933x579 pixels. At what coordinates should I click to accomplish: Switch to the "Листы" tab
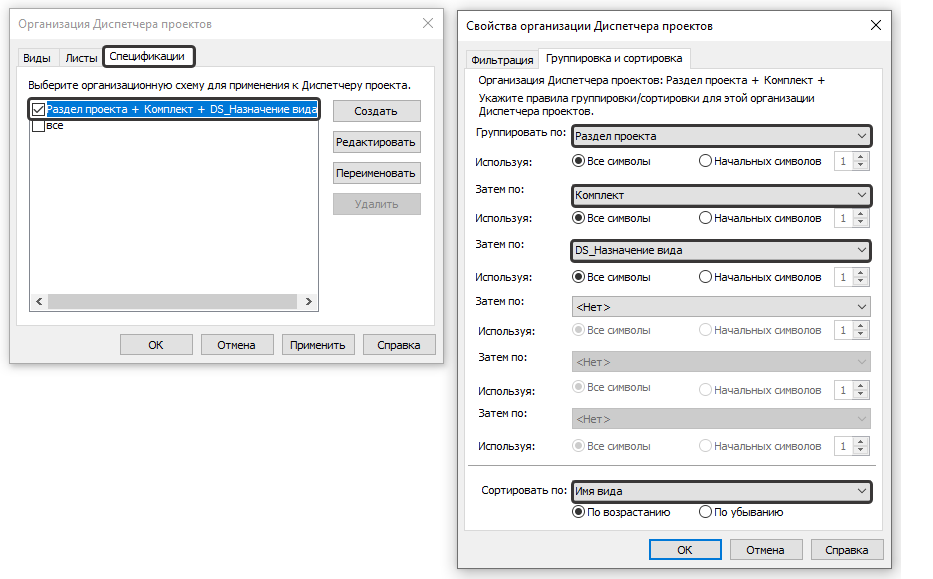click(x=81, y=58)
